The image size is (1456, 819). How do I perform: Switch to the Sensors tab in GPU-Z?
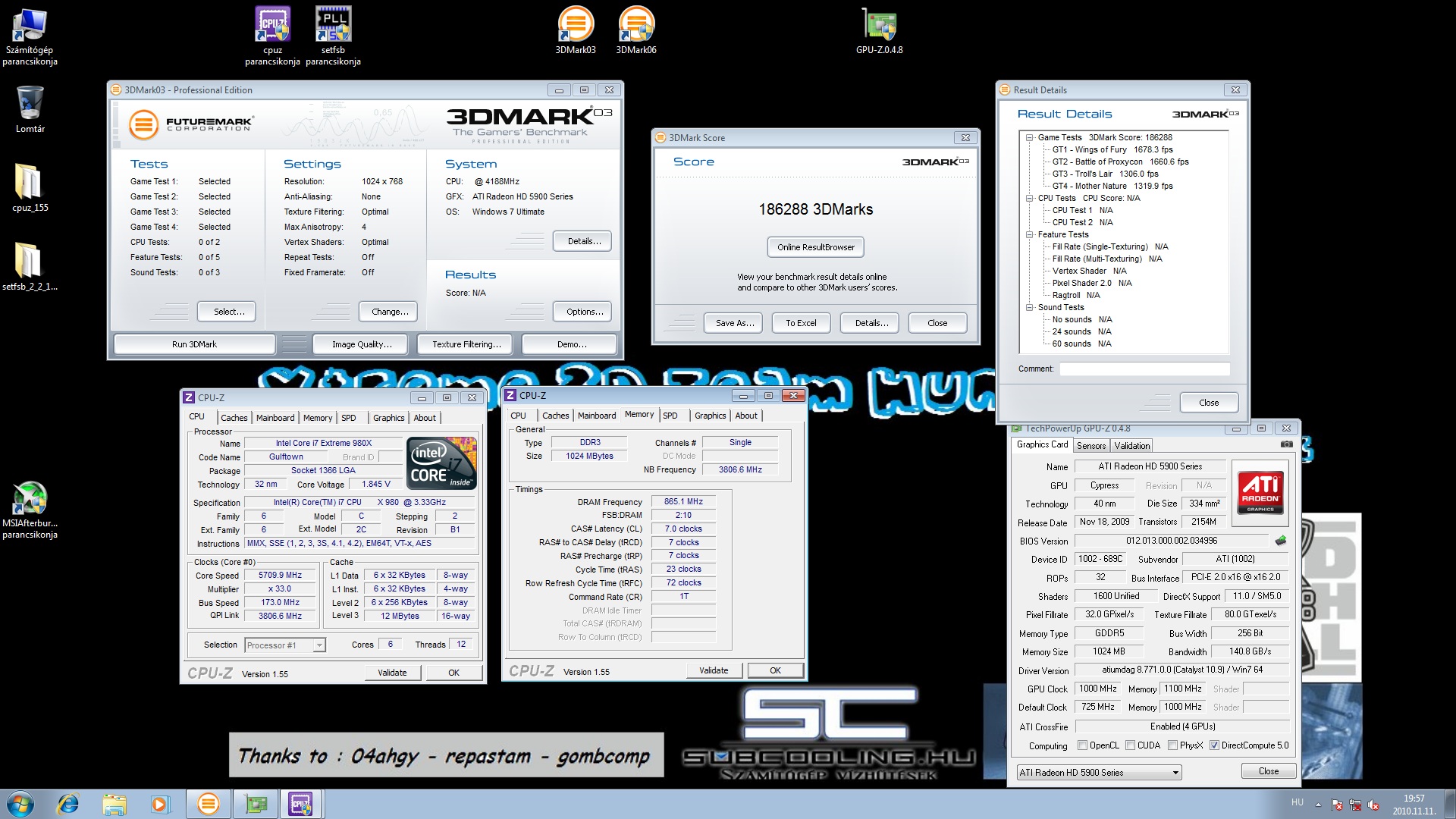click(1090, 446)
